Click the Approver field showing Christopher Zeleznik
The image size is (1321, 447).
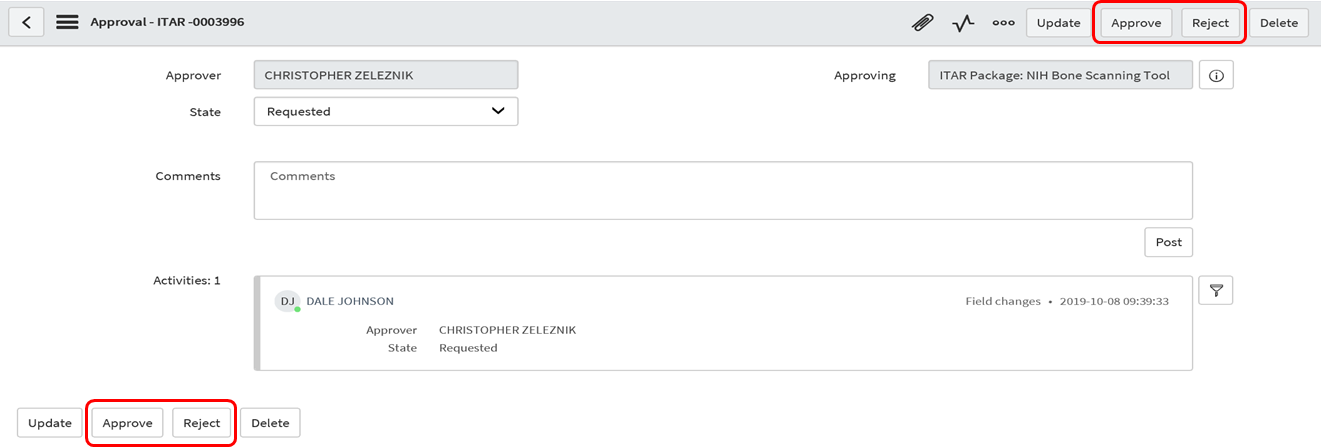[386, 75]
